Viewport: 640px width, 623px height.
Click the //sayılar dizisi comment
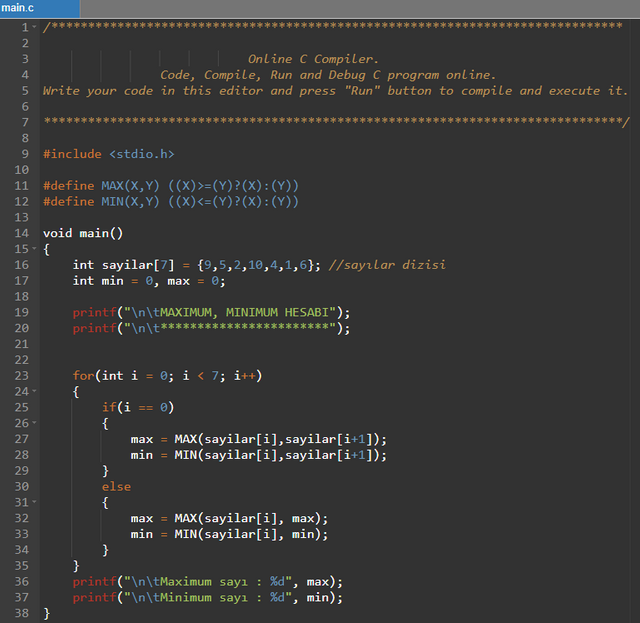pyautogui.click(x=386, y=265)
